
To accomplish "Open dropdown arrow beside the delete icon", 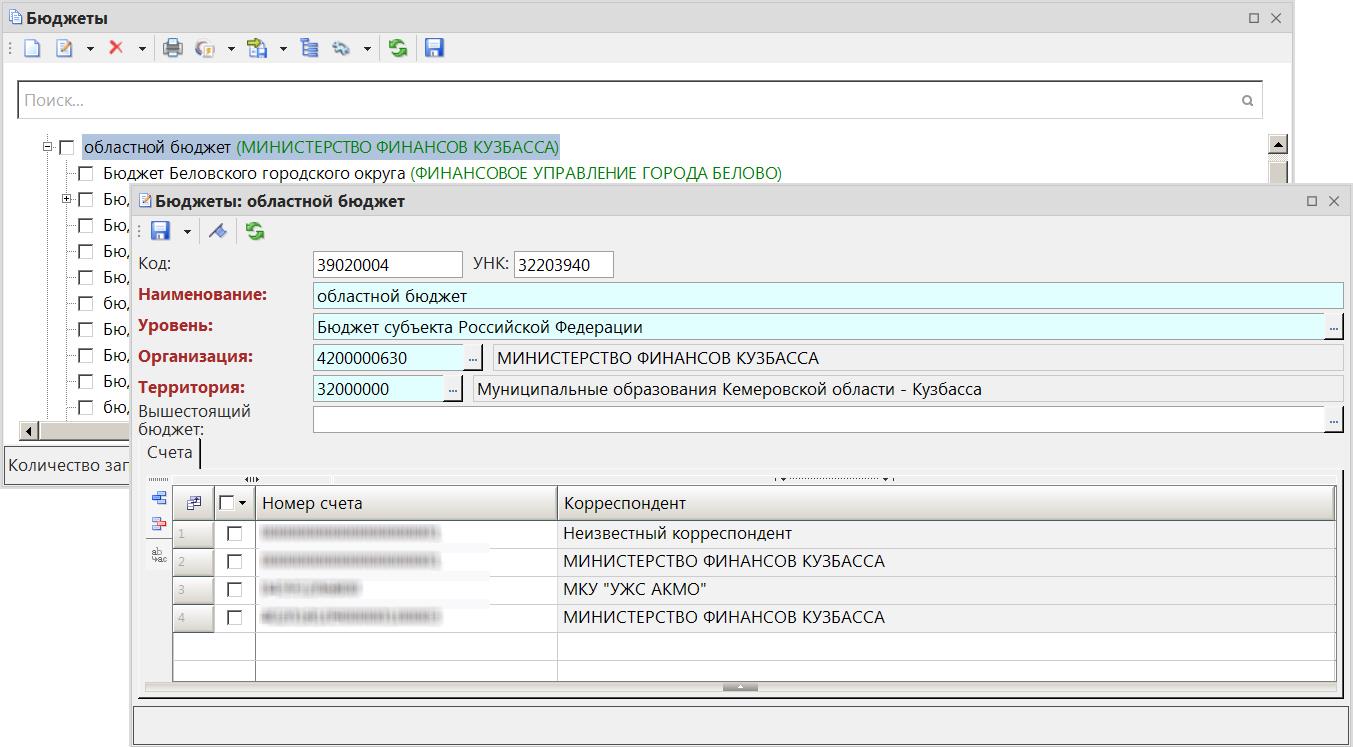I will (141, 48).
